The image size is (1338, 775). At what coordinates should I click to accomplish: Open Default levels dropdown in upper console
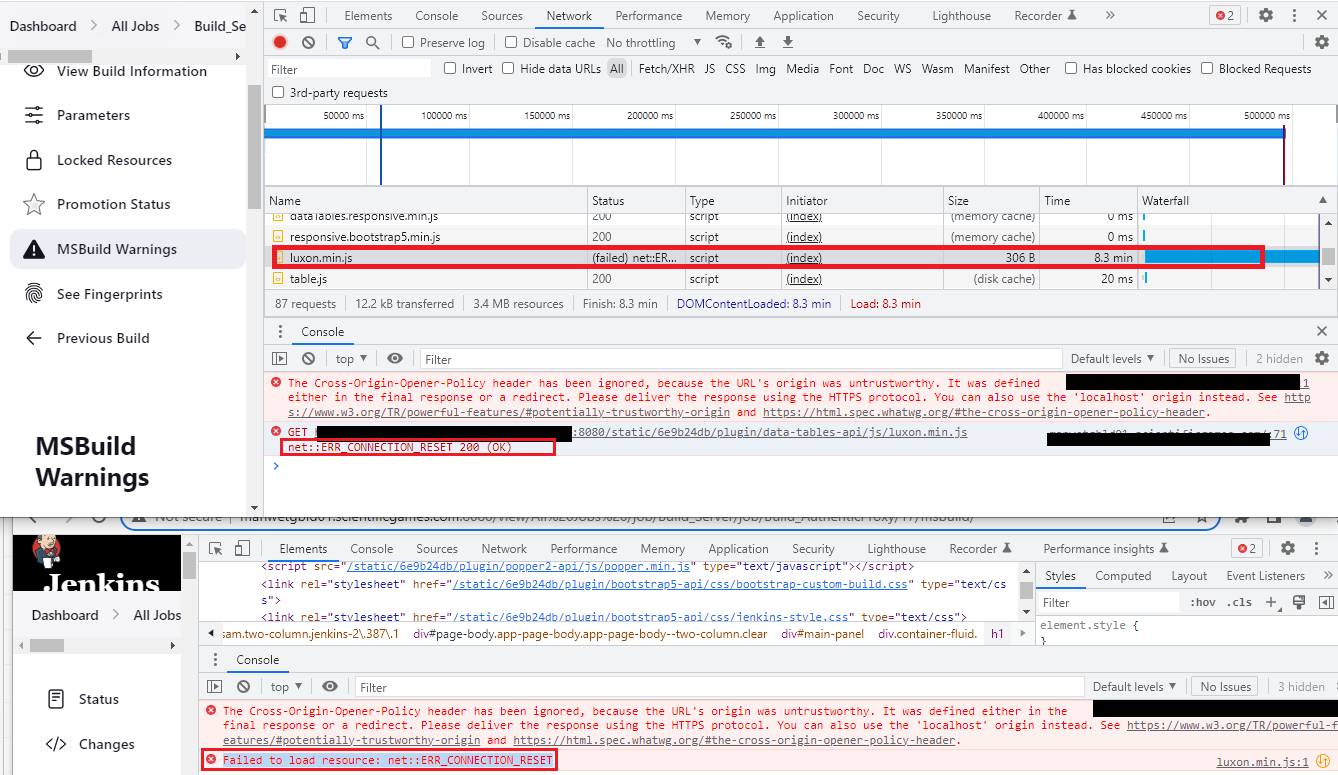pos(1113,358)
